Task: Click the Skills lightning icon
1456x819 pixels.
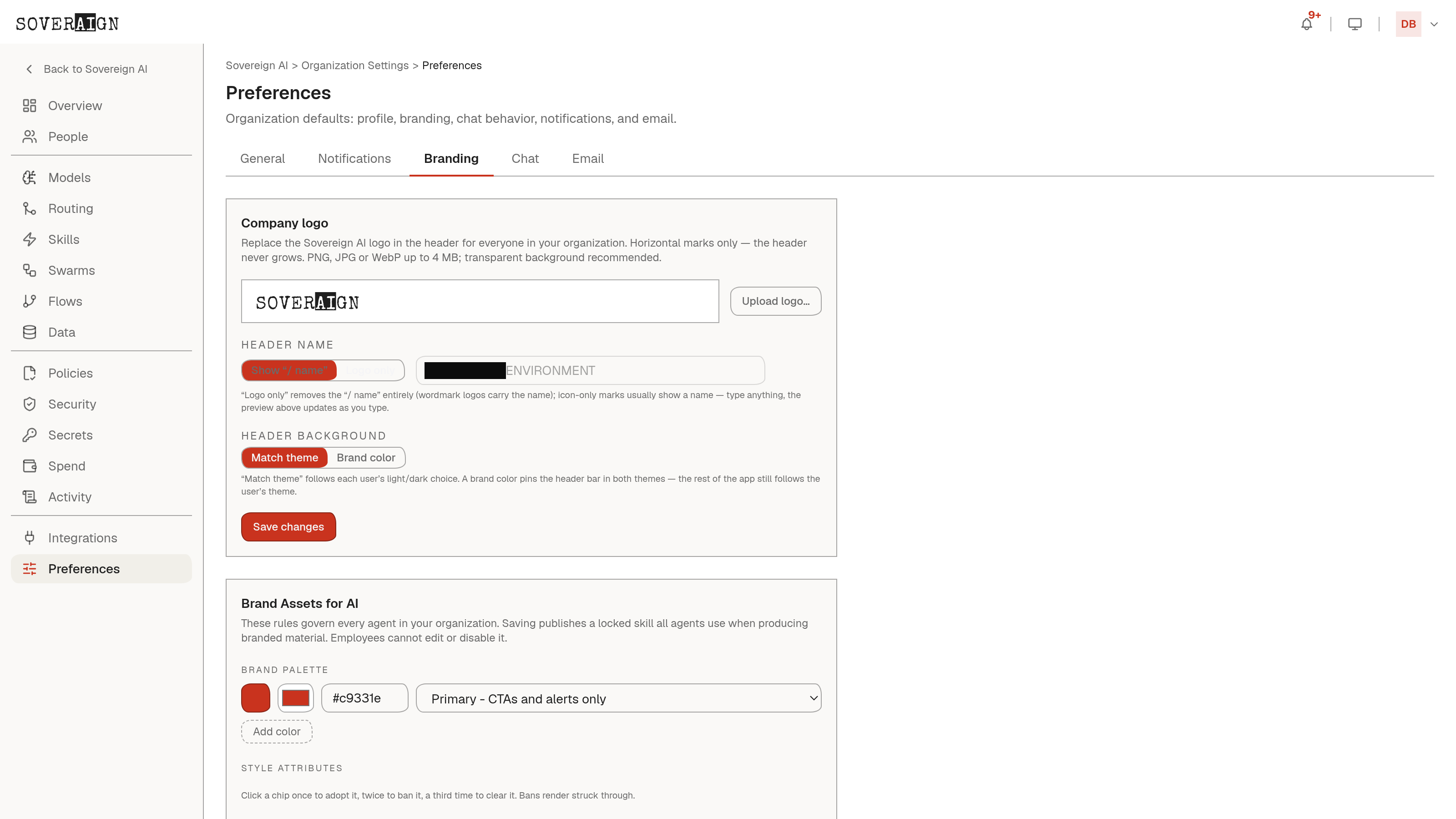Action: coord(30,240)
